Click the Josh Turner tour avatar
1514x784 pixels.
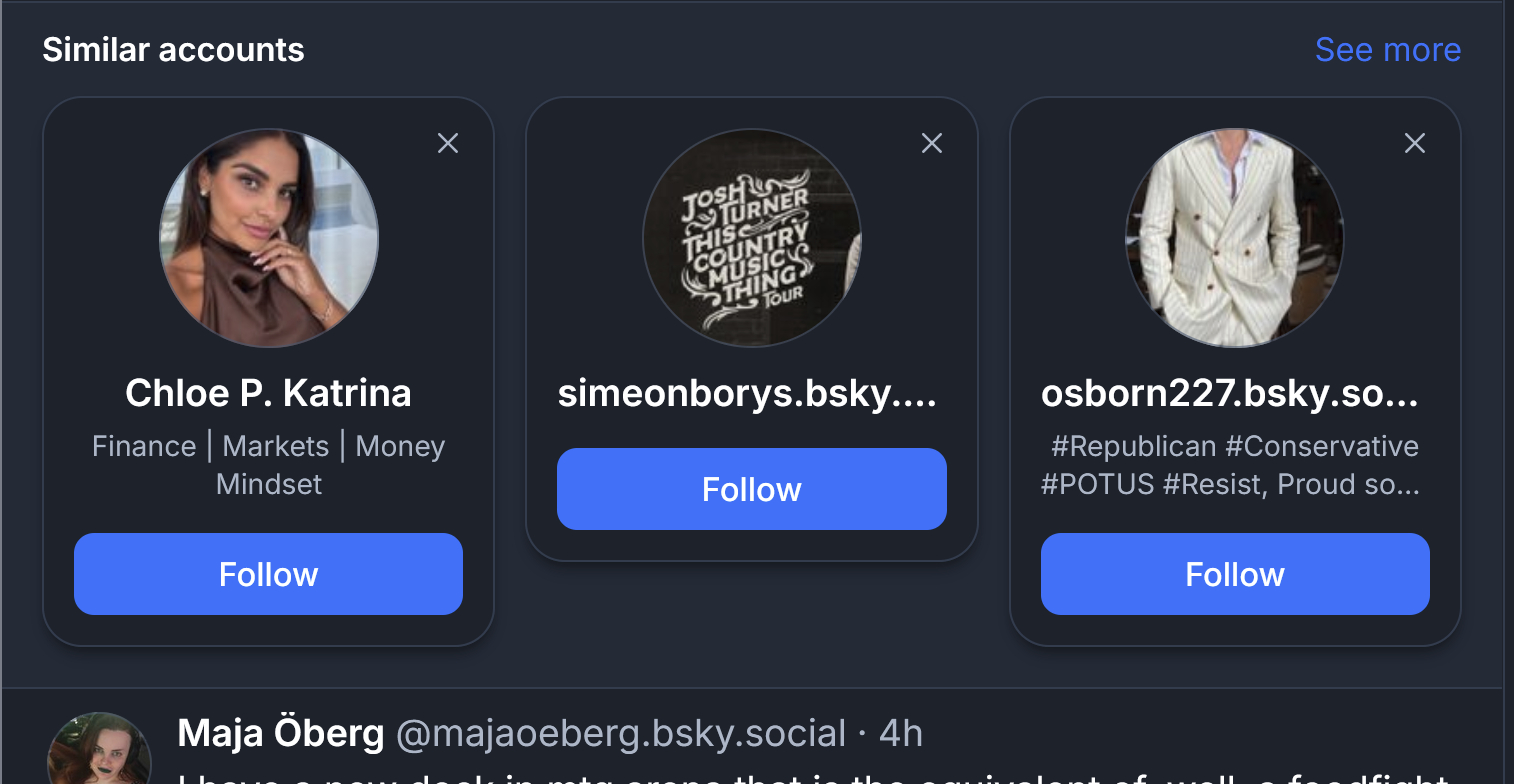tap(752, 238)
